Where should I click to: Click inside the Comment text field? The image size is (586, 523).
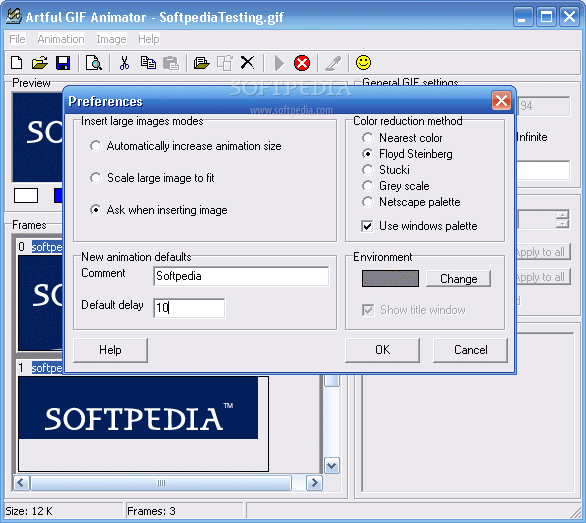[x=241, y=276]
